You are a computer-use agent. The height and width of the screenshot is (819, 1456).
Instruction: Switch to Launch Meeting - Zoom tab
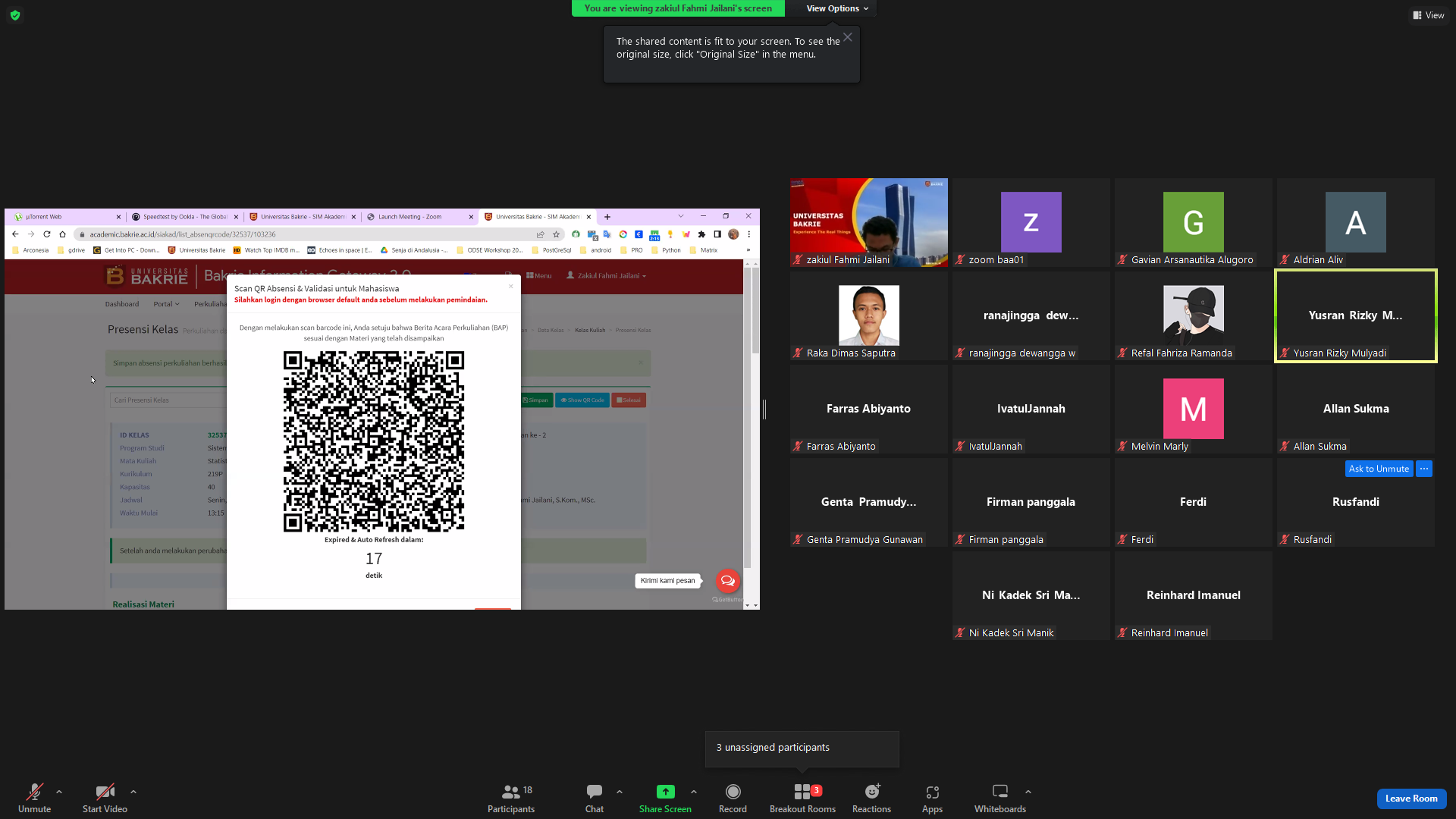coord(419,217)
